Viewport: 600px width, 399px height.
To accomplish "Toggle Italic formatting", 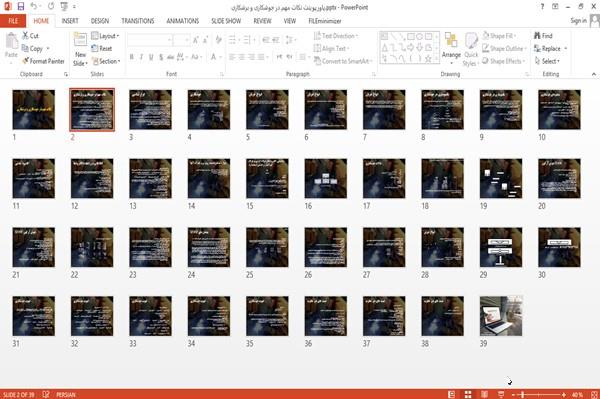I will point(141,57).
